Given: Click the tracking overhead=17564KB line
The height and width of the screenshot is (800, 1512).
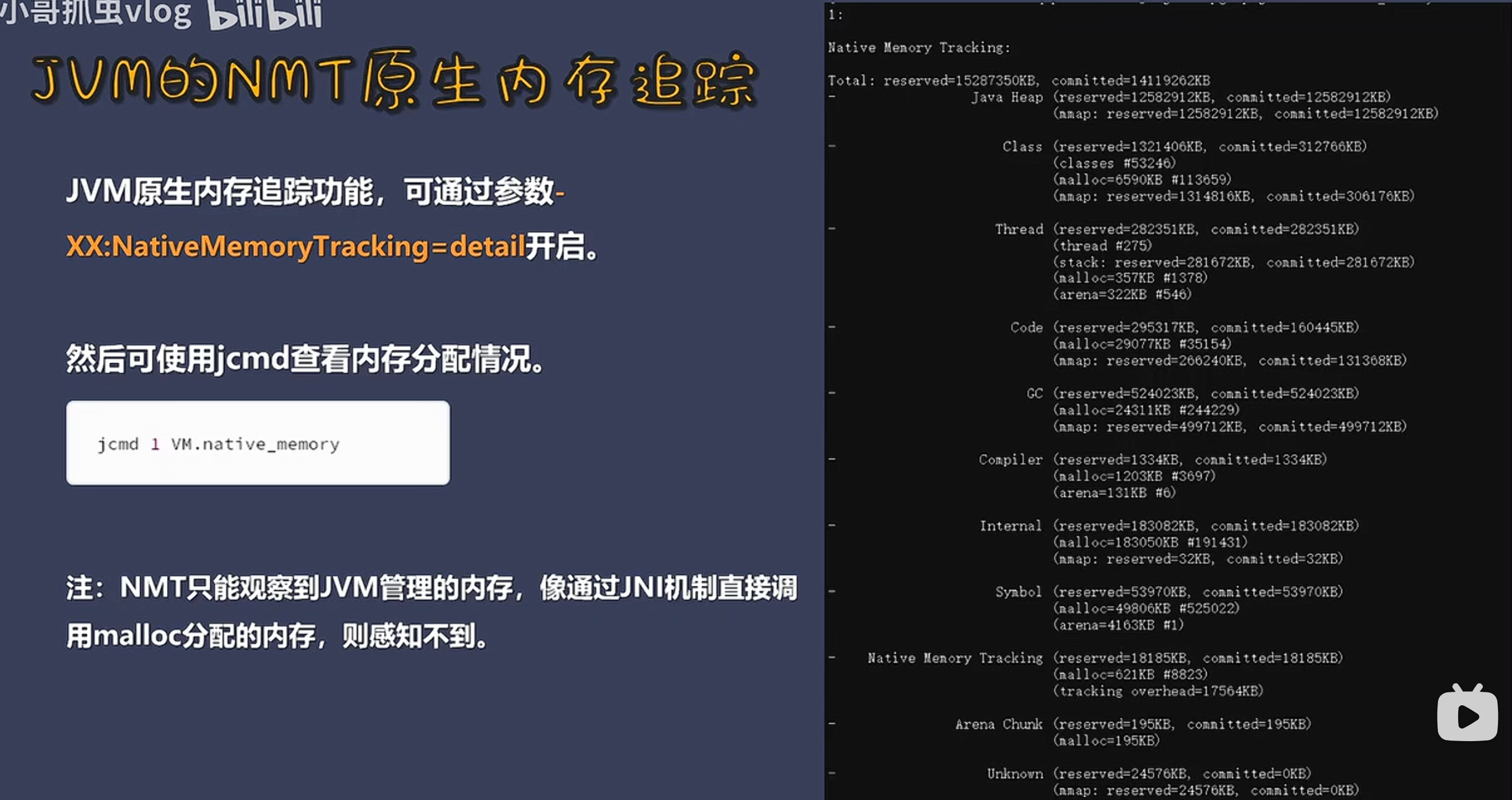Looking at the screenshot, I should point(1157,691).
